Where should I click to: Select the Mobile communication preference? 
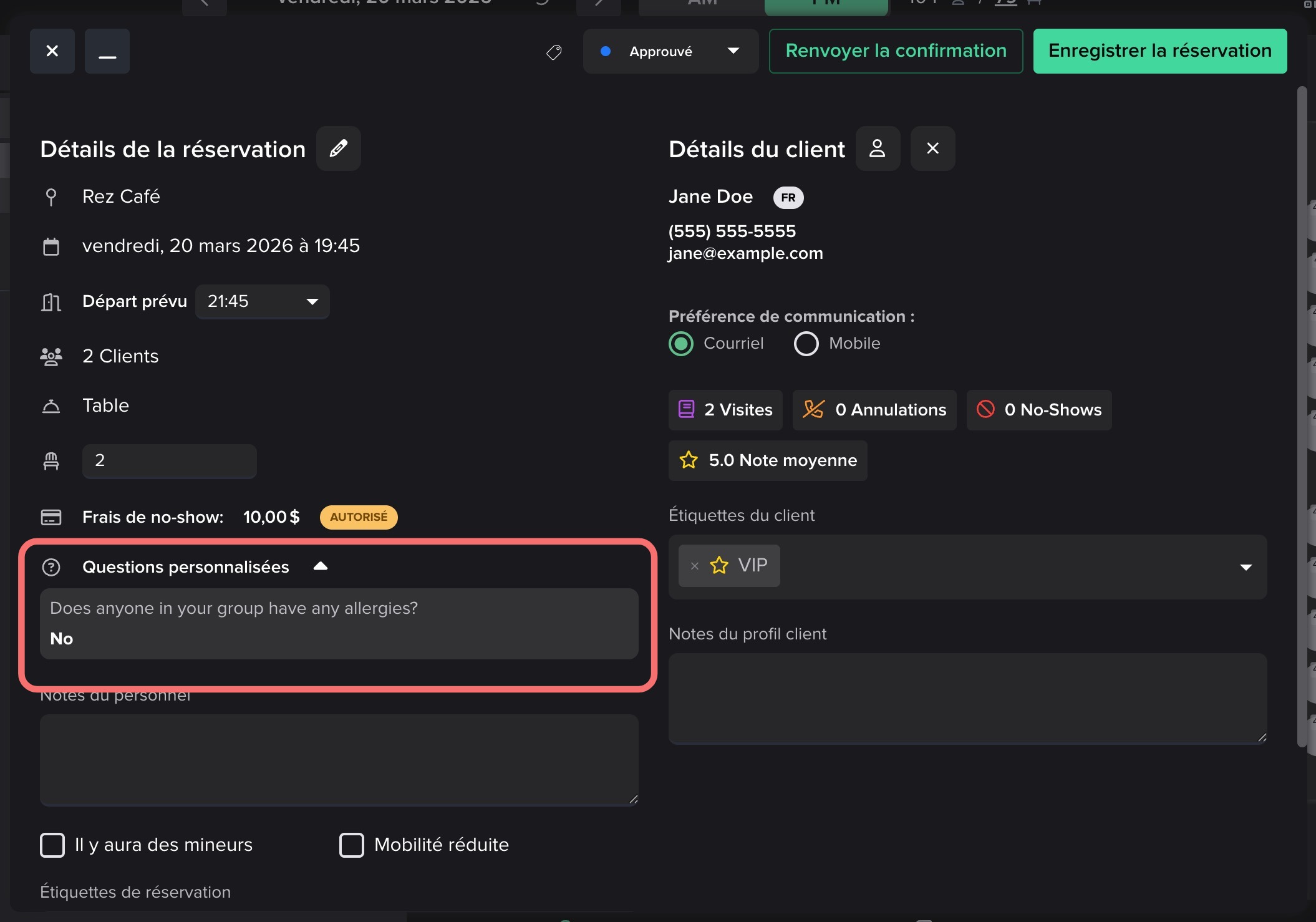point(806,344)
